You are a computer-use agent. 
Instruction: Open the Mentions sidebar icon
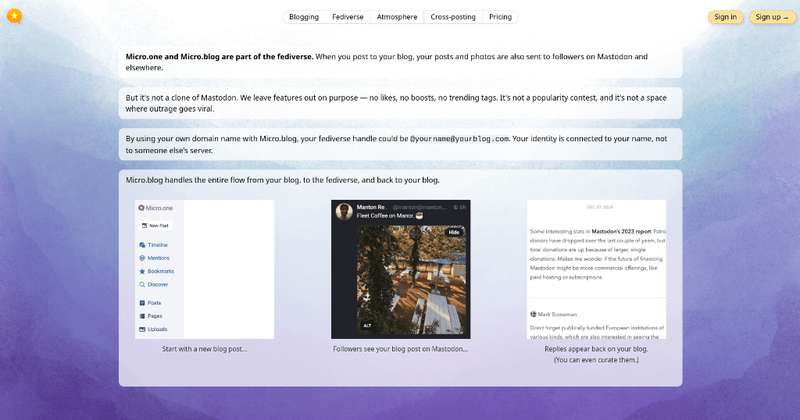pyautogui.click(x=142, y=258)
